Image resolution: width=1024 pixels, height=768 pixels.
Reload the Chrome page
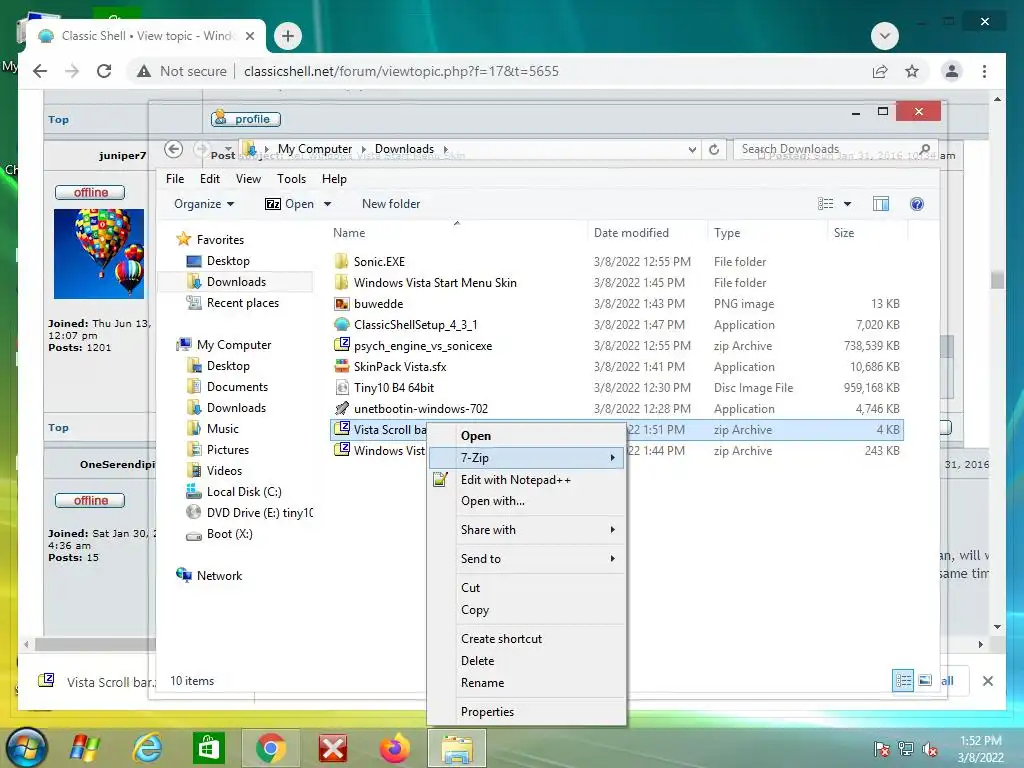[x=104, y=71]
